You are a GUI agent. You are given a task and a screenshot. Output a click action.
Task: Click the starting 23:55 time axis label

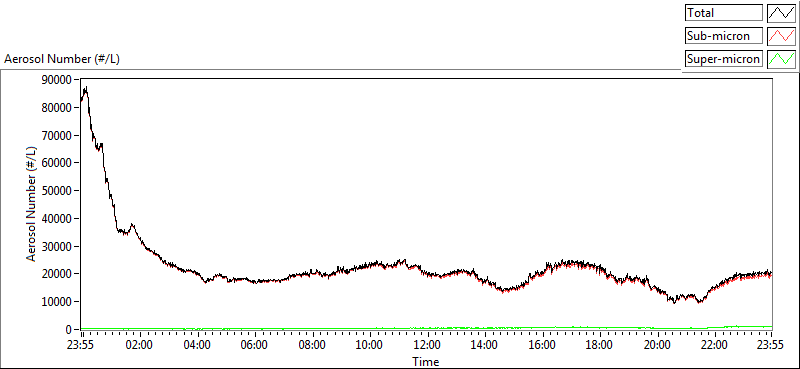point(81,344)
